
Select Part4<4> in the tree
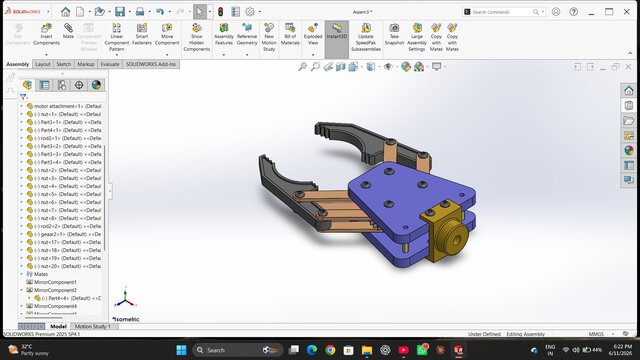pyautogui.click(x=68, y=298)
